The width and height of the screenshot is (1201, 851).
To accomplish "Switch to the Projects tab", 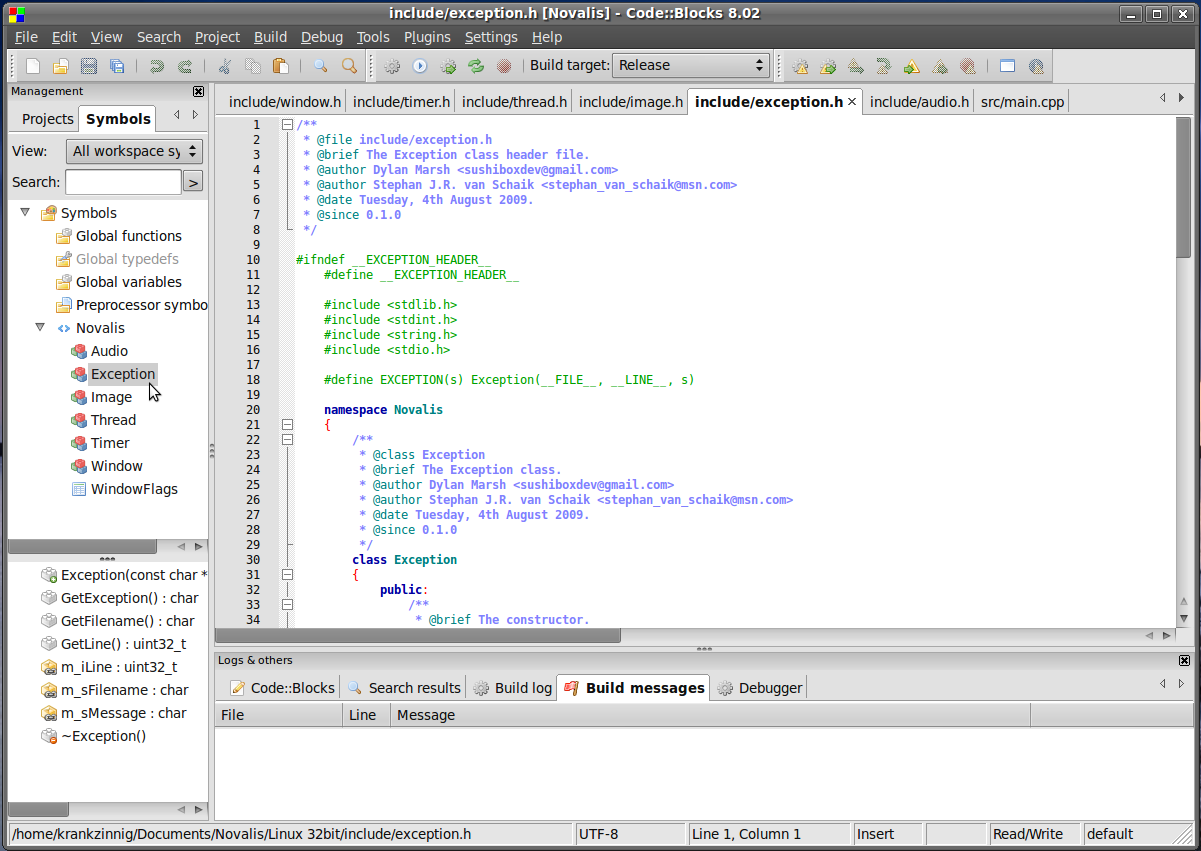I will tap(44, 118).
